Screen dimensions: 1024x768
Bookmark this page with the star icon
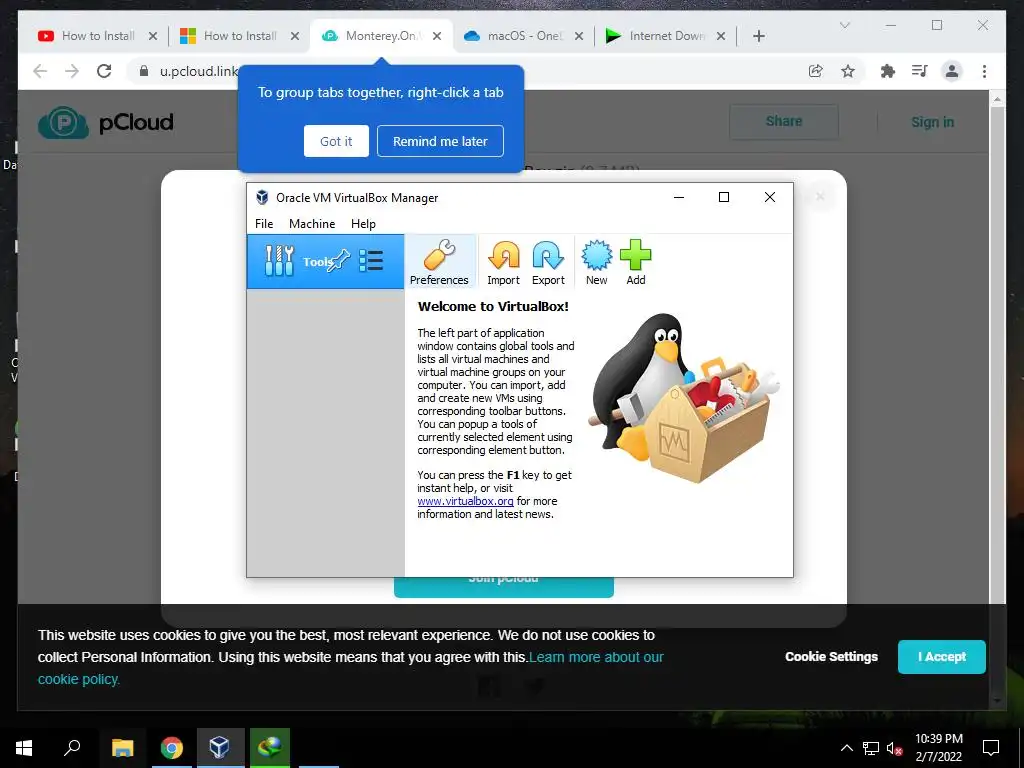(x=848, y=71)
